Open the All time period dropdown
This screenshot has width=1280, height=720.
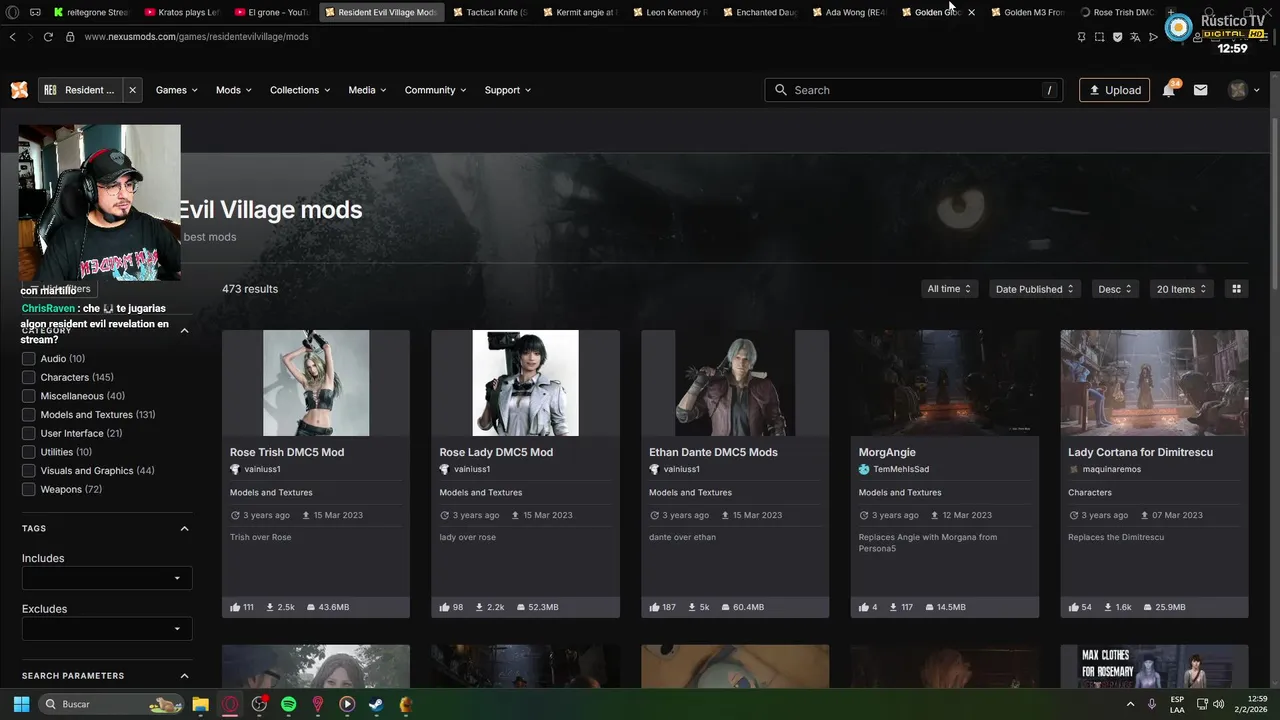coord(949,289)
